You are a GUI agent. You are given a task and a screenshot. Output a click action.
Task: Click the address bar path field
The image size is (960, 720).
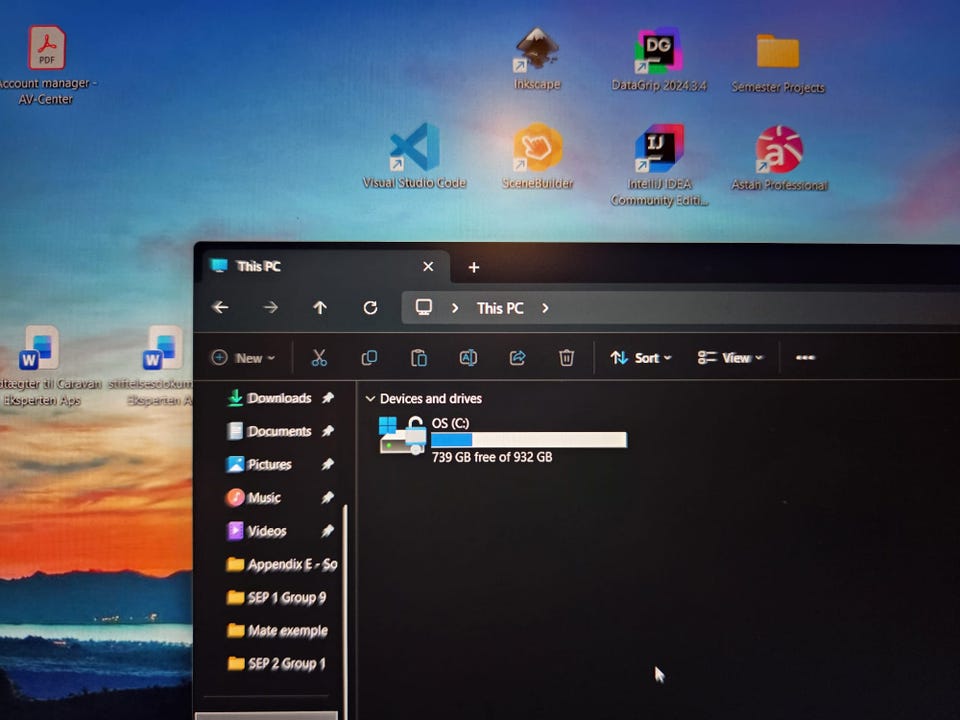click(680, 308)
